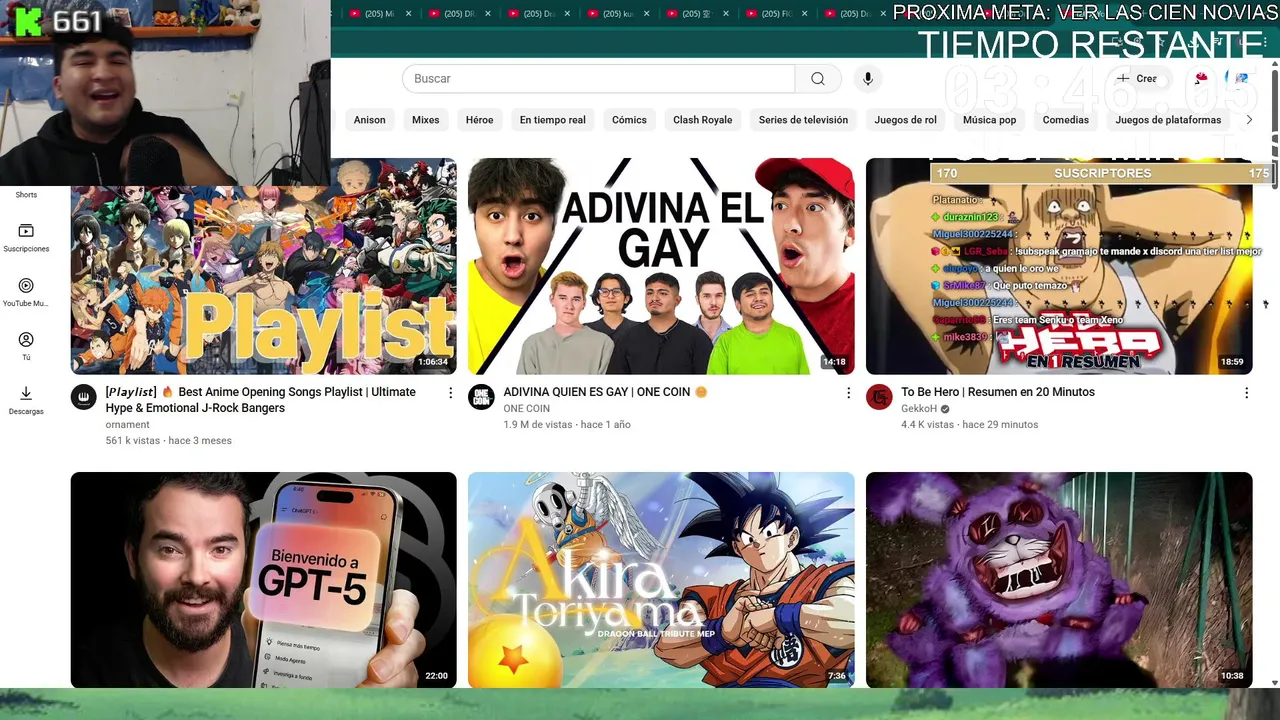Open options menu for To Be Hero video
This screenshot has width=1280, height=720.
coord(1246,393)
